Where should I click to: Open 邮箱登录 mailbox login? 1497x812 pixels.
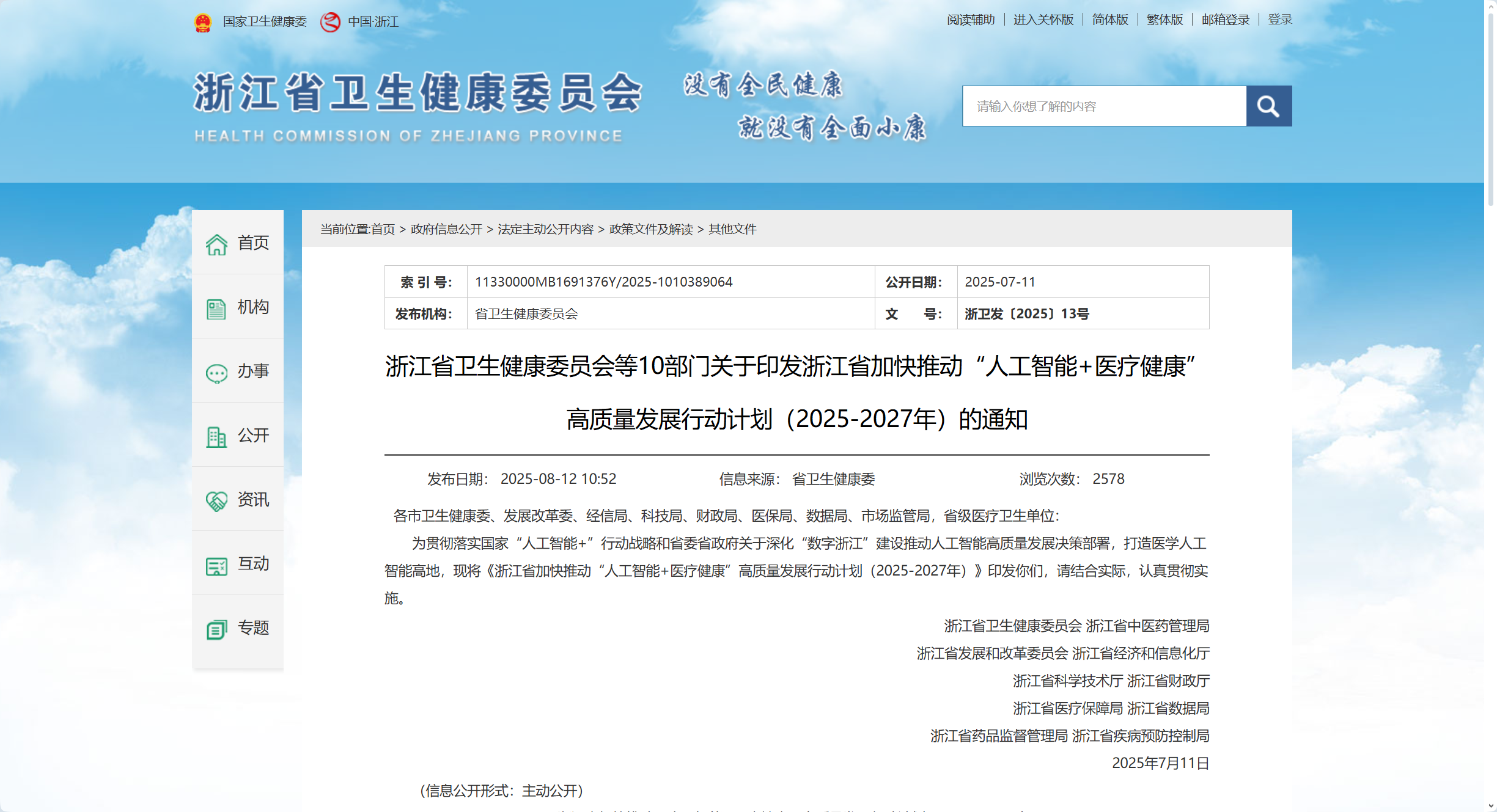click(1225, 20)
